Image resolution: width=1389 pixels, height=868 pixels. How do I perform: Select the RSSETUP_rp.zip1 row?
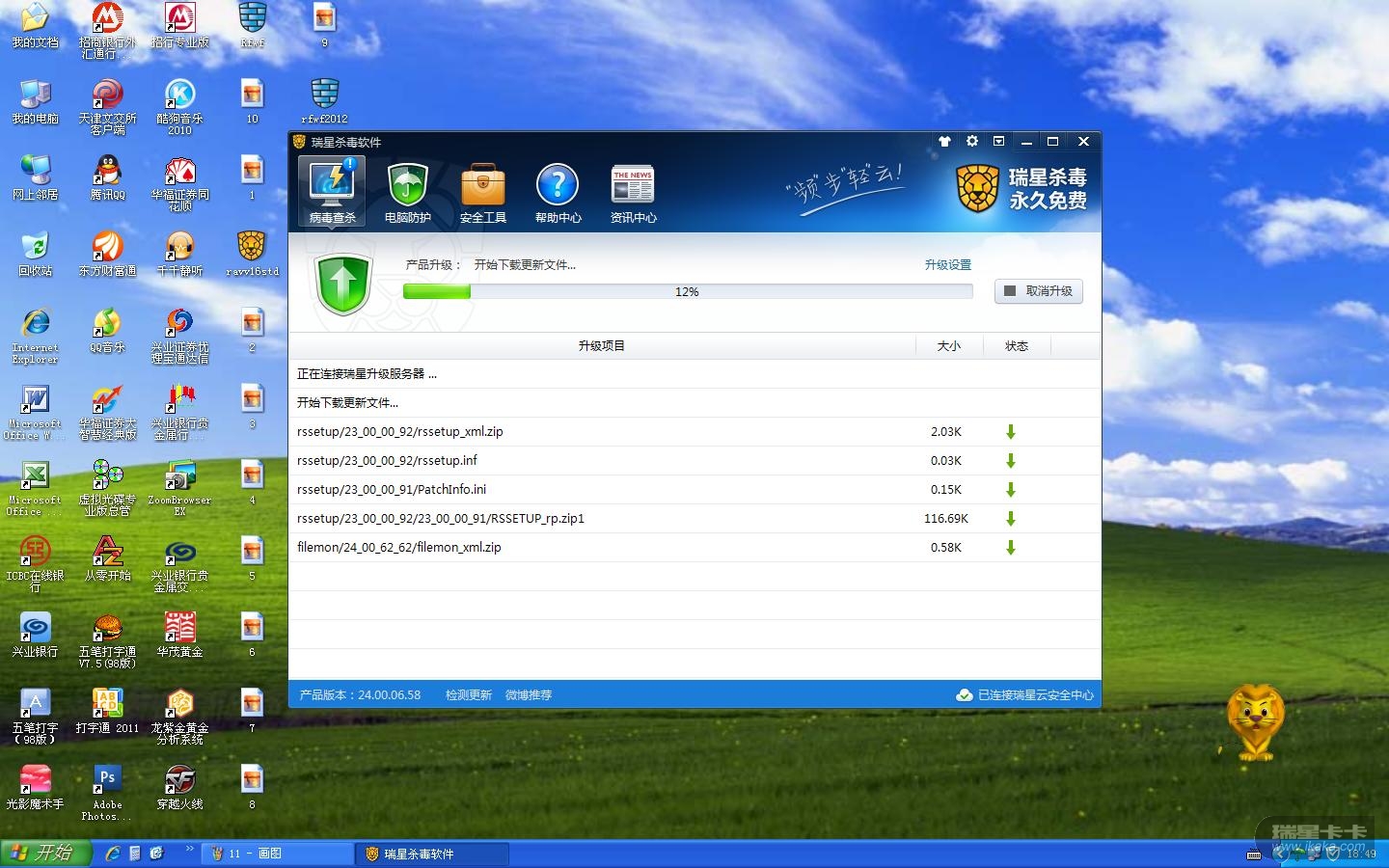point(694,519)
